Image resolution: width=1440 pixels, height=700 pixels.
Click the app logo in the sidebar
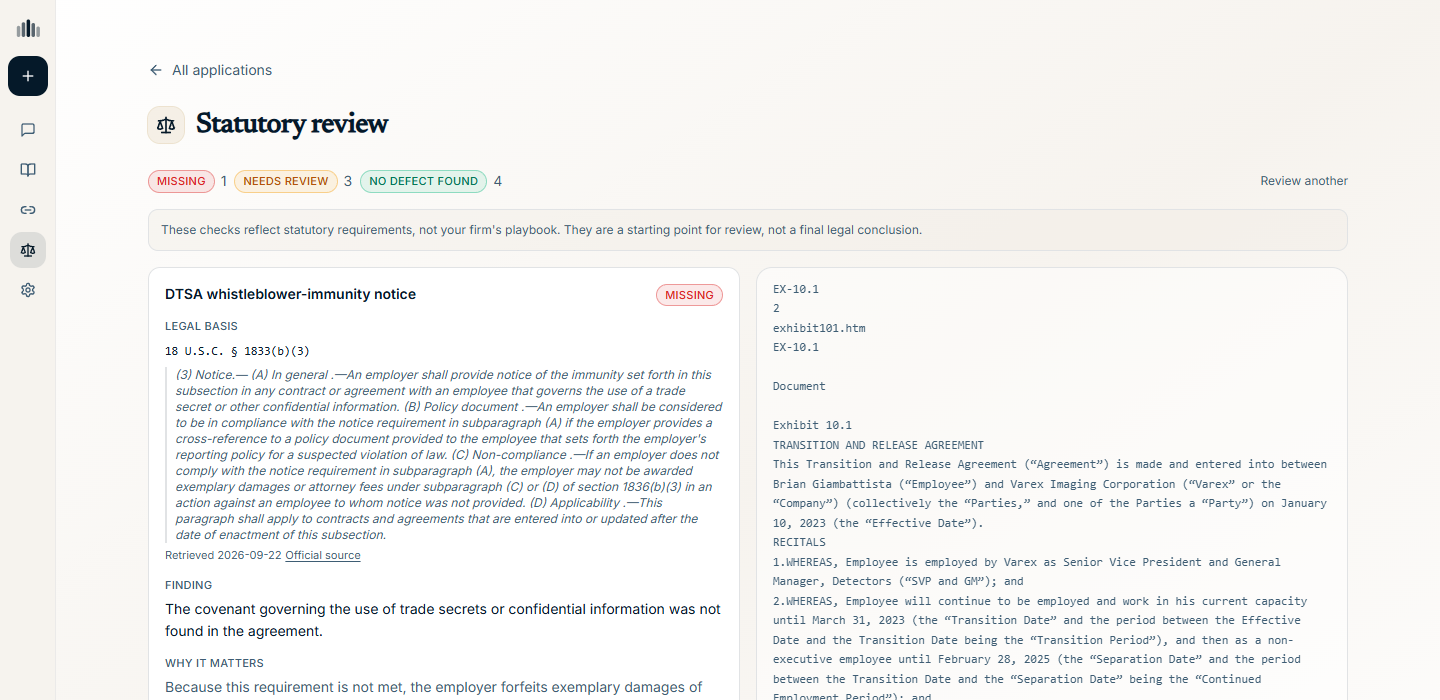(28, 29)
